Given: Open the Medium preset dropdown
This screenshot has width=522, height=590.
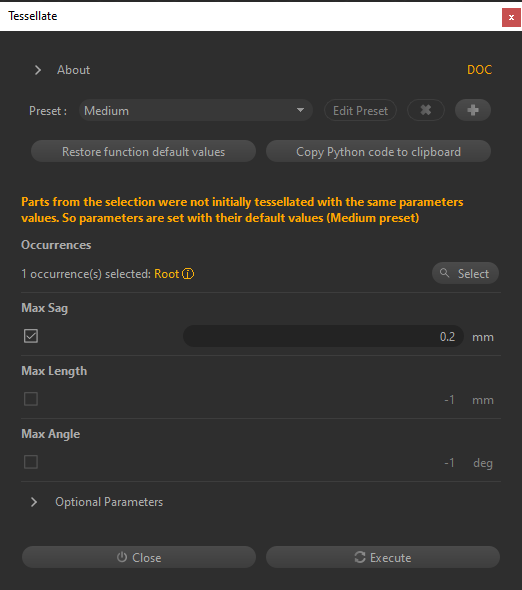Looking at the screenshot, I should coord(196,110).
